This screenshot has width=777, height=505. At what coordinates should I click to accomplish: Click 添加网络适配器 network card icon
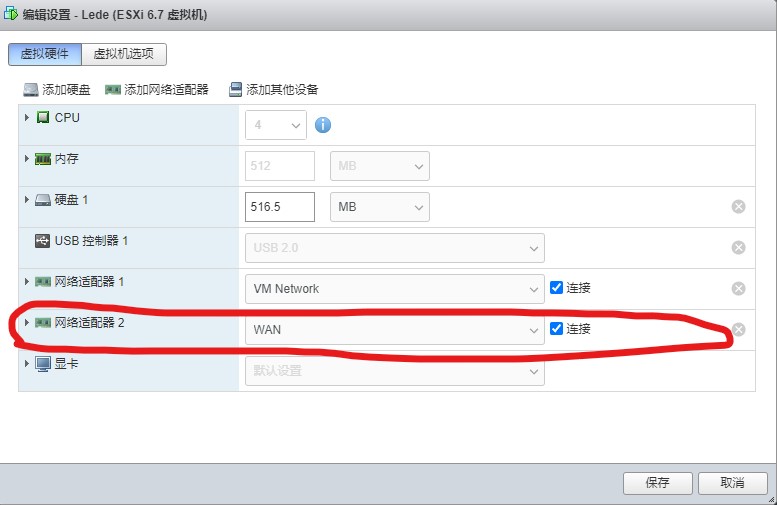click(113, 90)
